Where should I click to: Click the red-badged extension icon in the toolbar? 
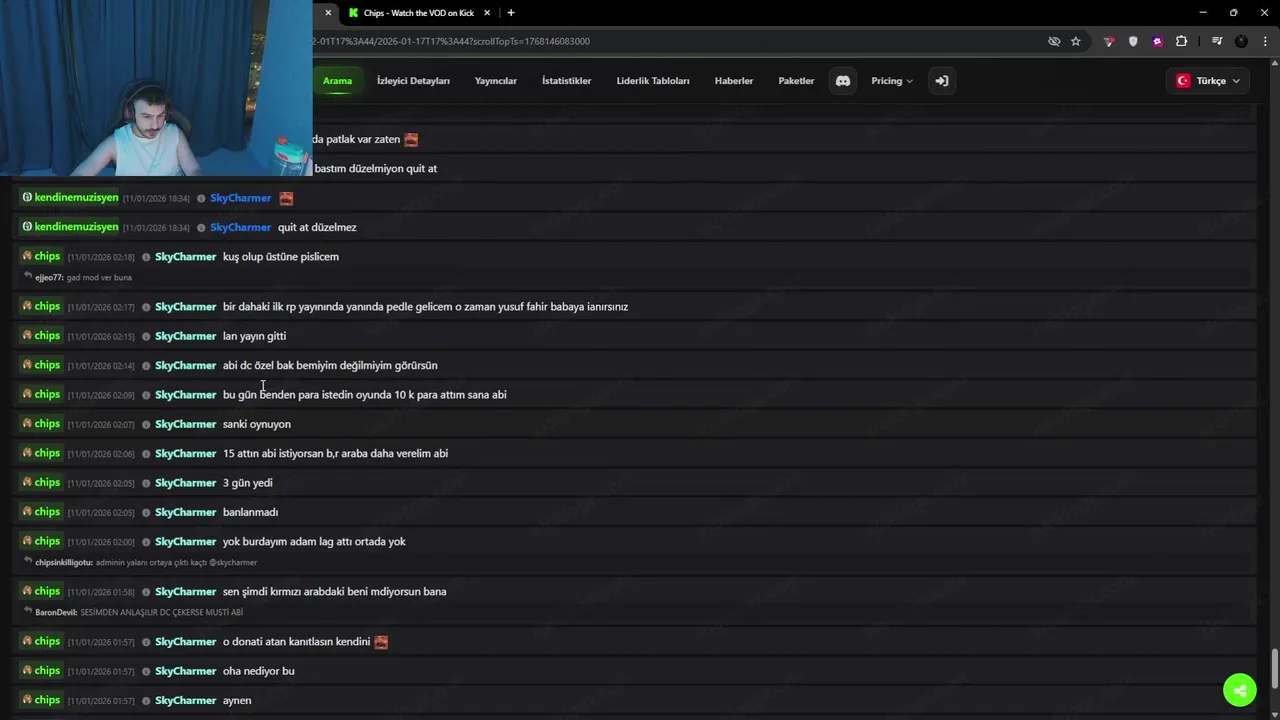(x=1109, y=41)
